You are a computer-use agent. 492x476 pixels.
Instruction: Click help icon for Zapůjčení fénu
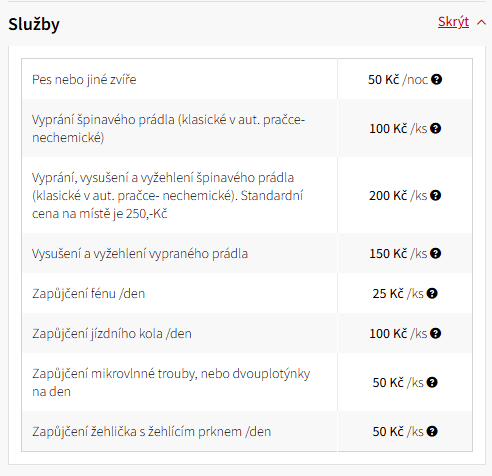[x=432, y=293]
